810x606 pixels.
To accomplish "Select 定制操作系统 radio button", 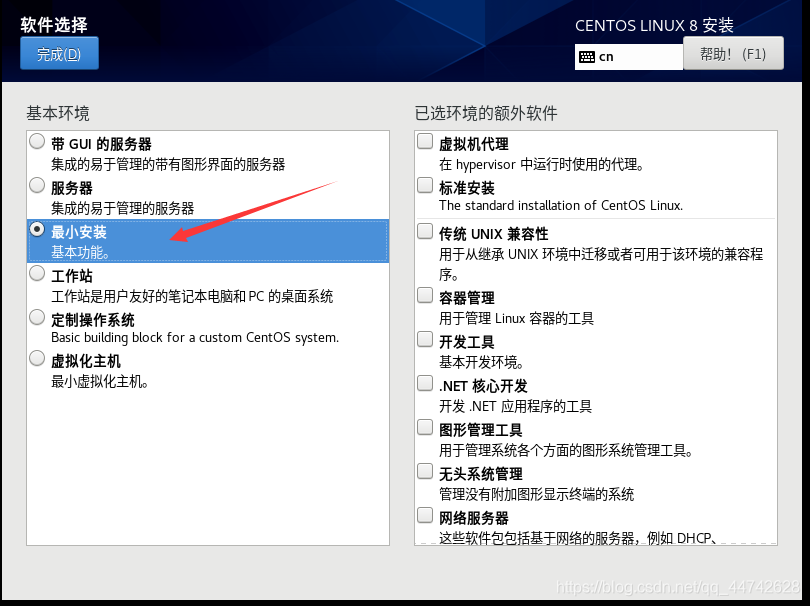I will 37,317.
